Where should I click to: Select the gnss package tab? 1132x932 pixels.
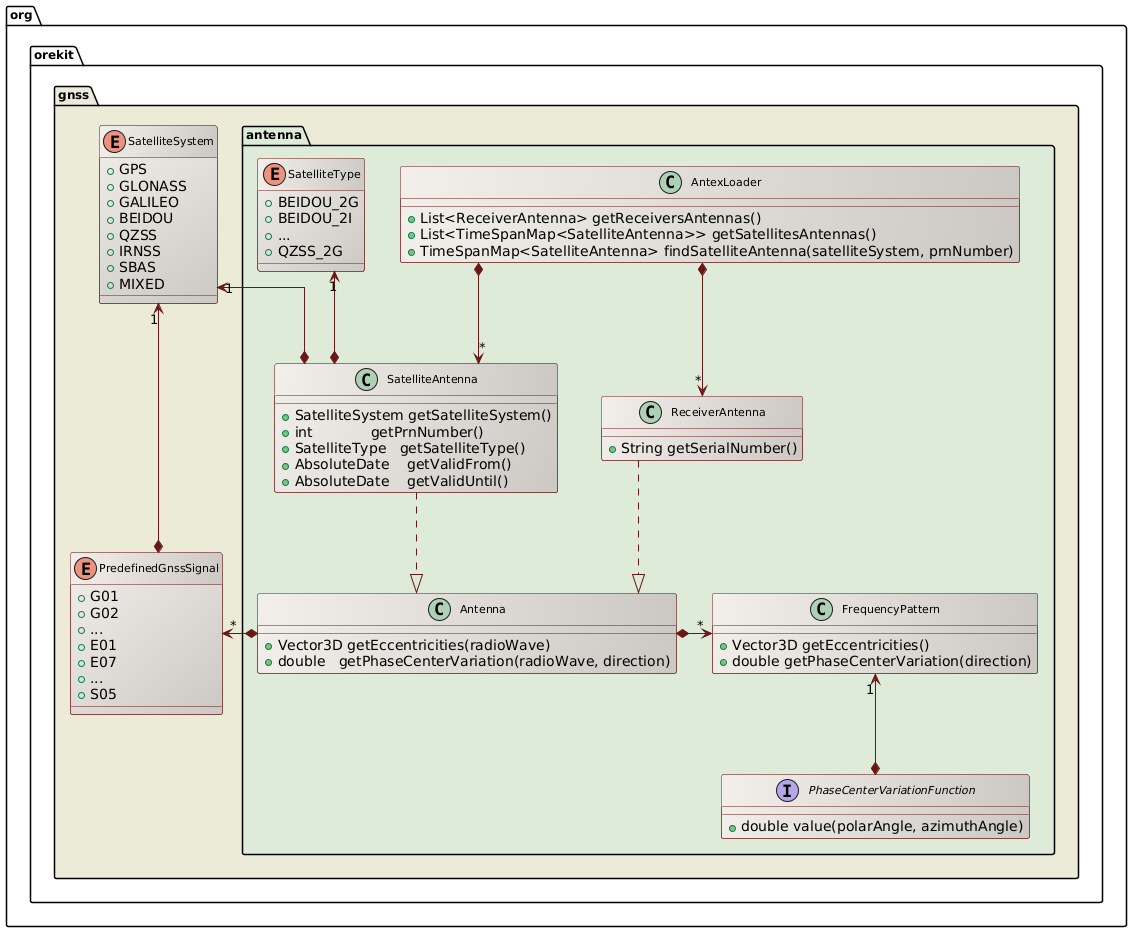(74, 96)
